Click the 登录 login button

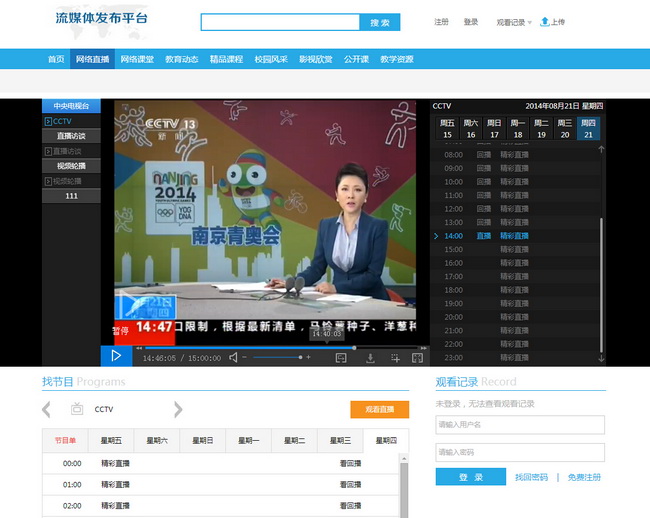coord(471,477)
